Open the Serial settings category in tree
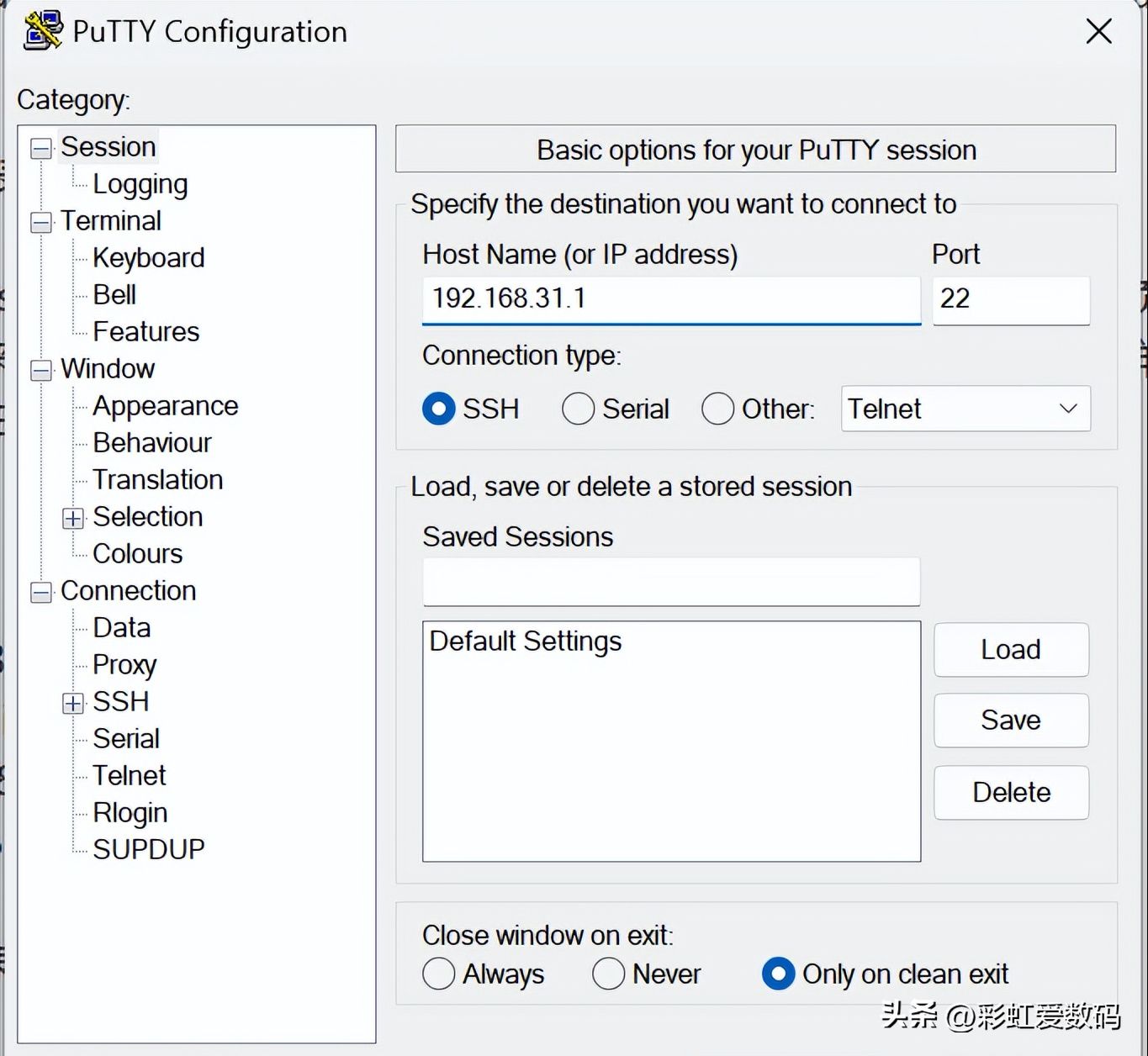The width and height of the screenshot is (1148, 1056). (x=126, y=739)
